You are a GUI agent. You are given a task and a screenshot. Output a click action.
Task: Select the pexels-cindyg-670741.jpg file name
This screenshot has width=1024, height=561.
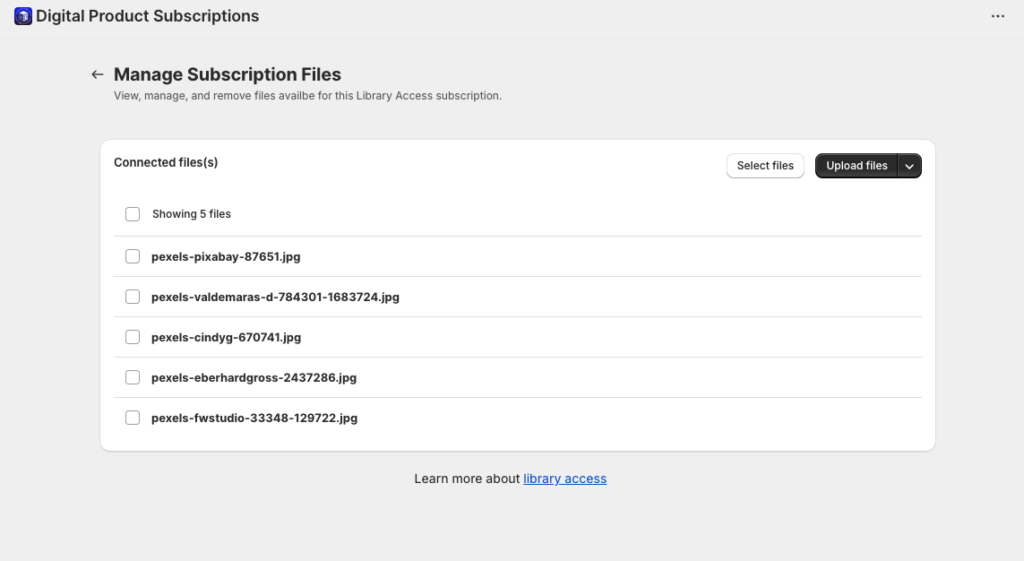pyautogui.click(x=226, y=338)
